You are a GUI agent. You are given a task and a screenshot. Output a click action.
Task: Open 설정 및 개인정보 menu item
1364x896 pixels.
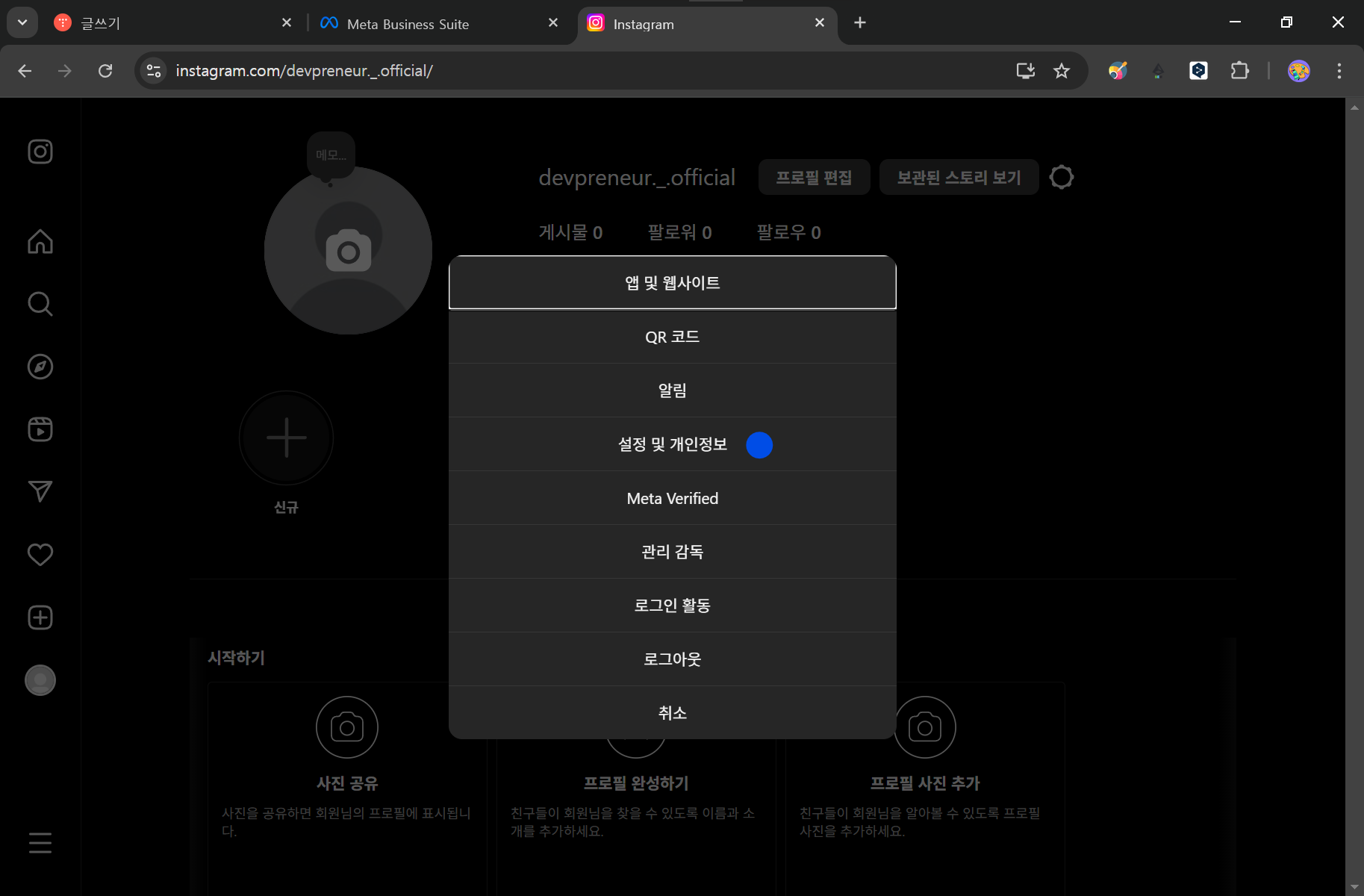pyautogui.click(x=673, y=444)
